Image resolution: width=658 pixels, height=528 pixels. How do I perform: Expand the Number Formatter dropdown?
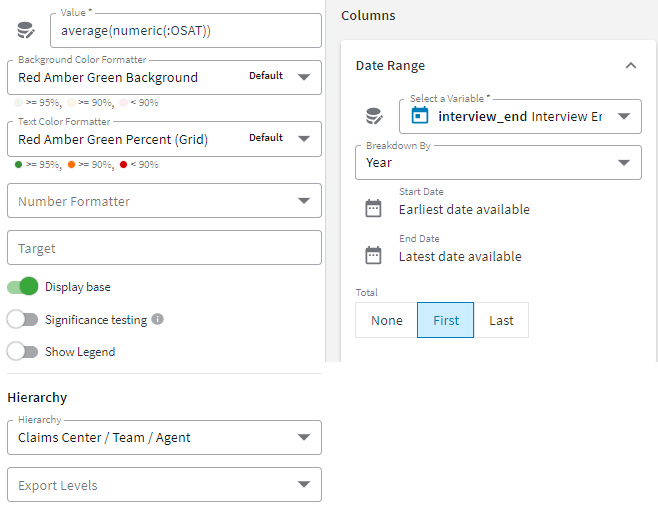164,201
